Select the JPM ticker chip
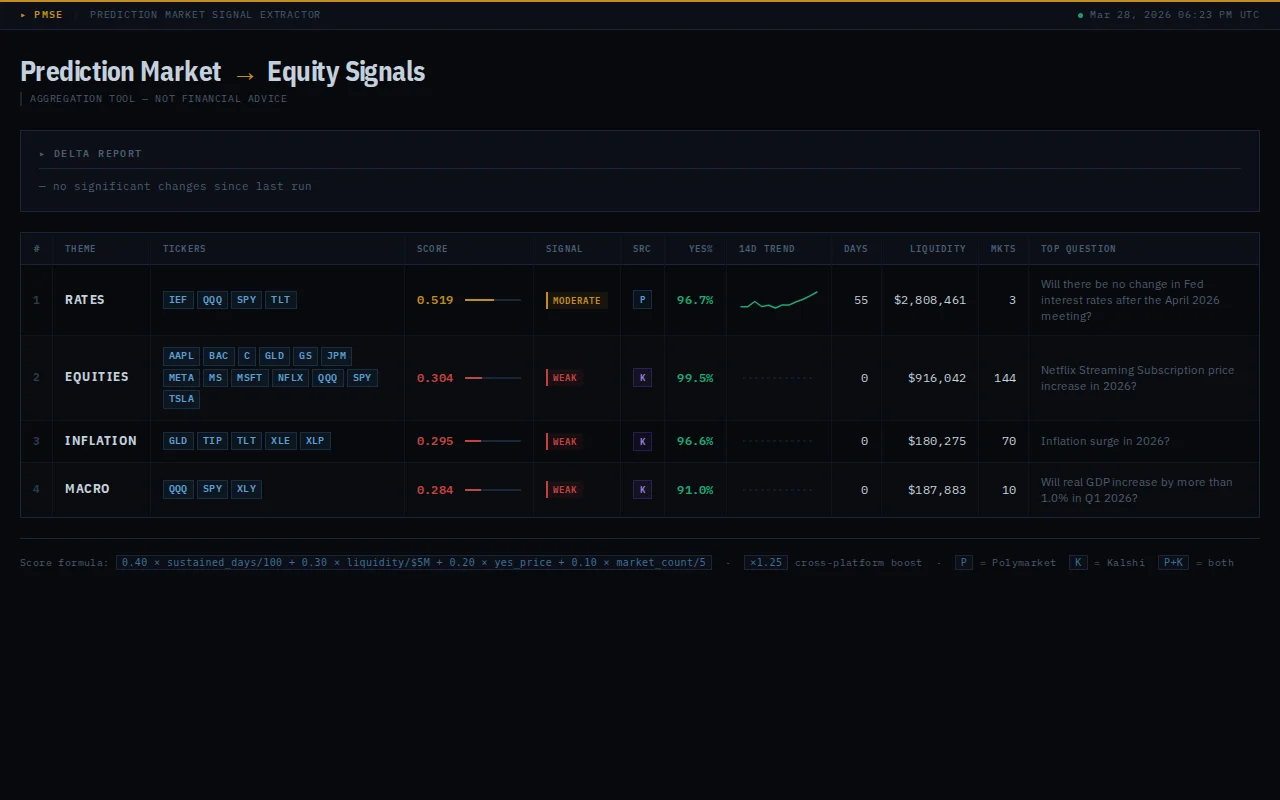The height and width of the screenshot is (800, 1280). 337,356
